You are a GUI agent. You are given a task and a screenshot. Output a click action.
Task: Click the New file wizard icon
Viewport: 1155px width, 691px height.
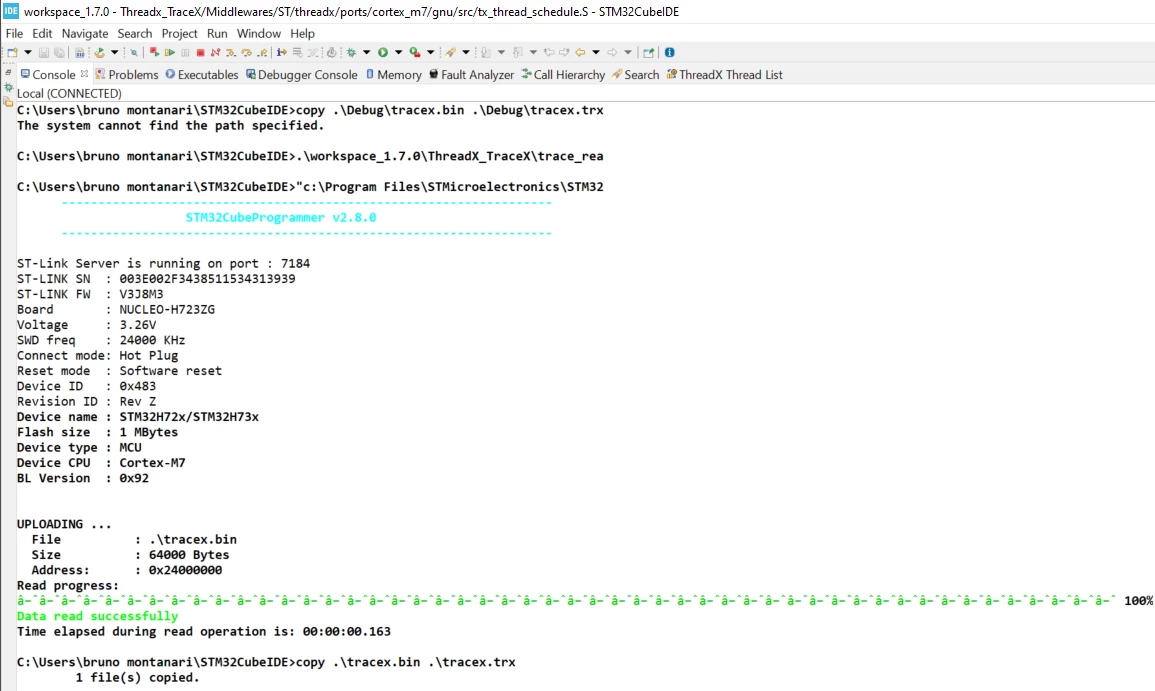[x=13, y=52]
